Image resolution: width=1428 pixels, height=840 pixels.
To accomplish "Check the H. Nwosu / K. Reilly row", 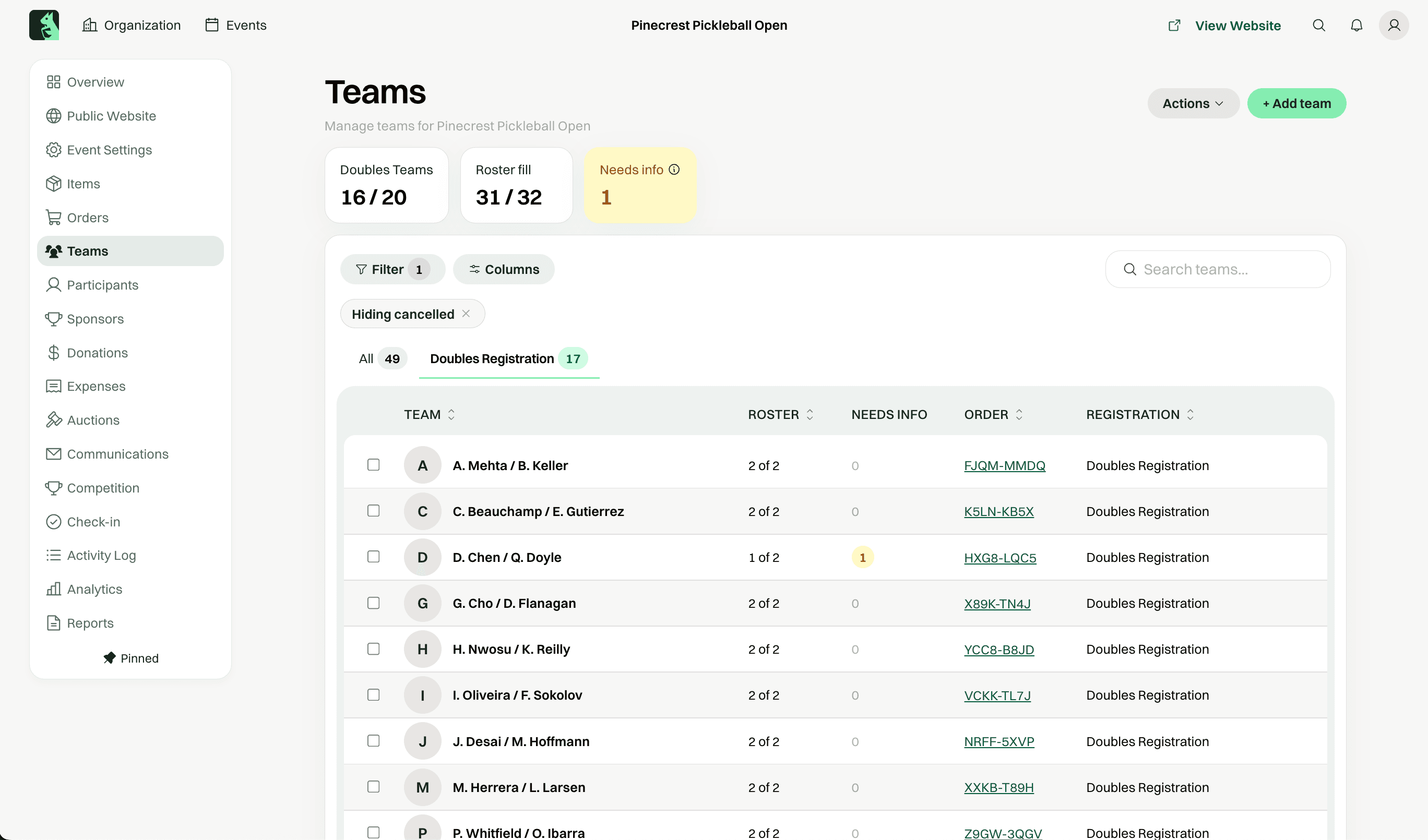I will pos(373,649).
